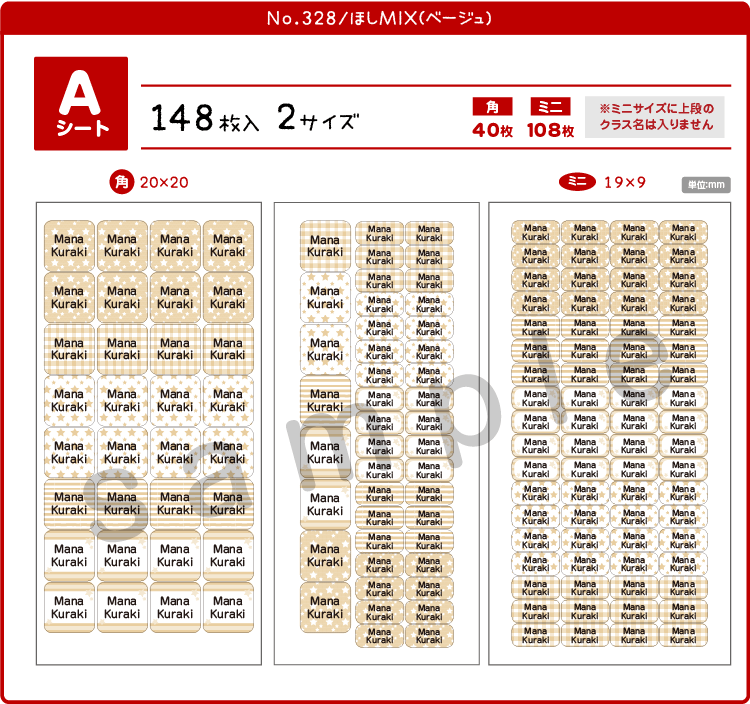Click the rectangular ミニ label above 108枚
750x704 pixels.
[x=550, y=107]
